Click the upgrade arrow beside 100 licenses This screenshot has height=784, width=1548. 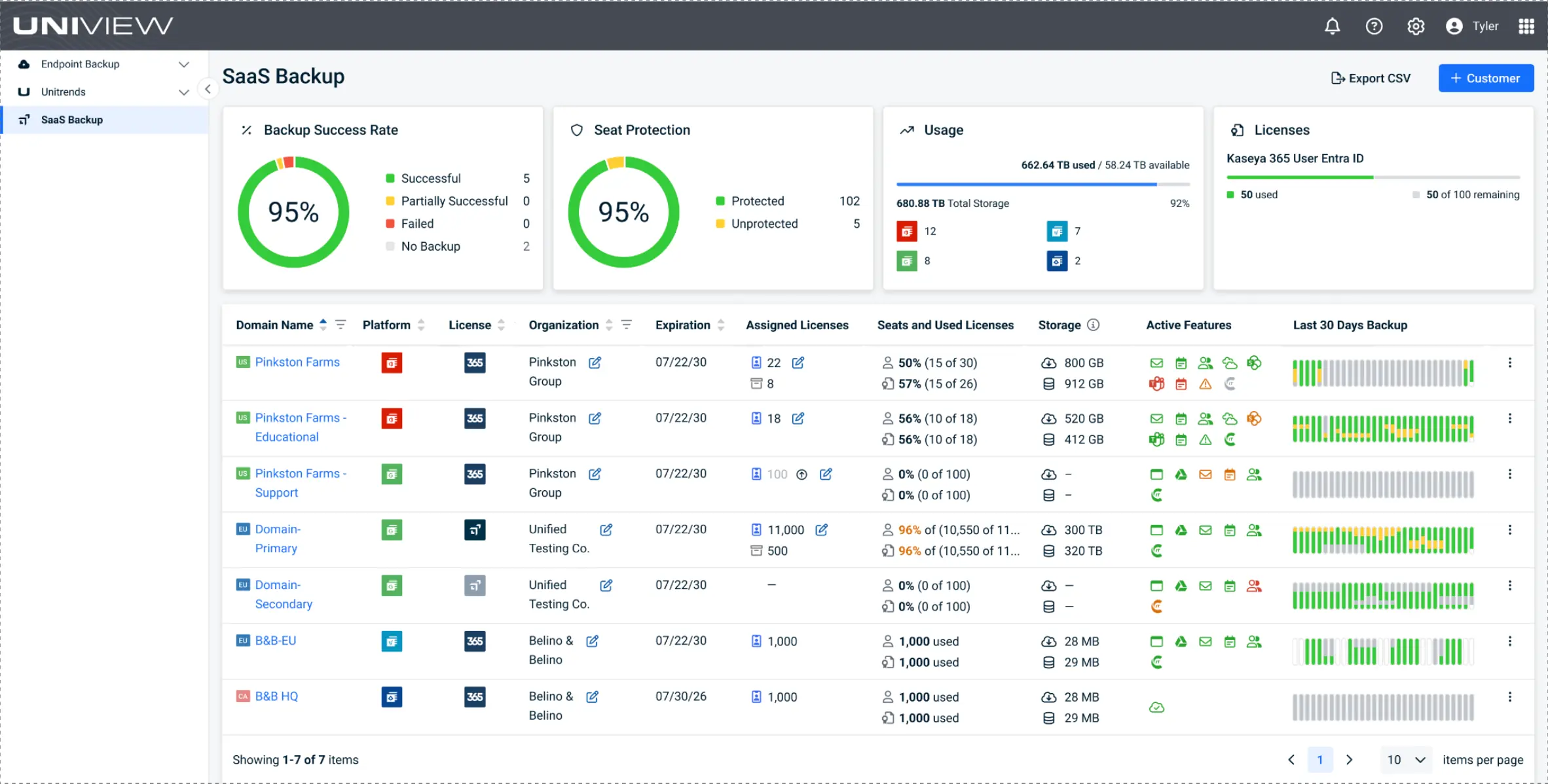point(802,474)
